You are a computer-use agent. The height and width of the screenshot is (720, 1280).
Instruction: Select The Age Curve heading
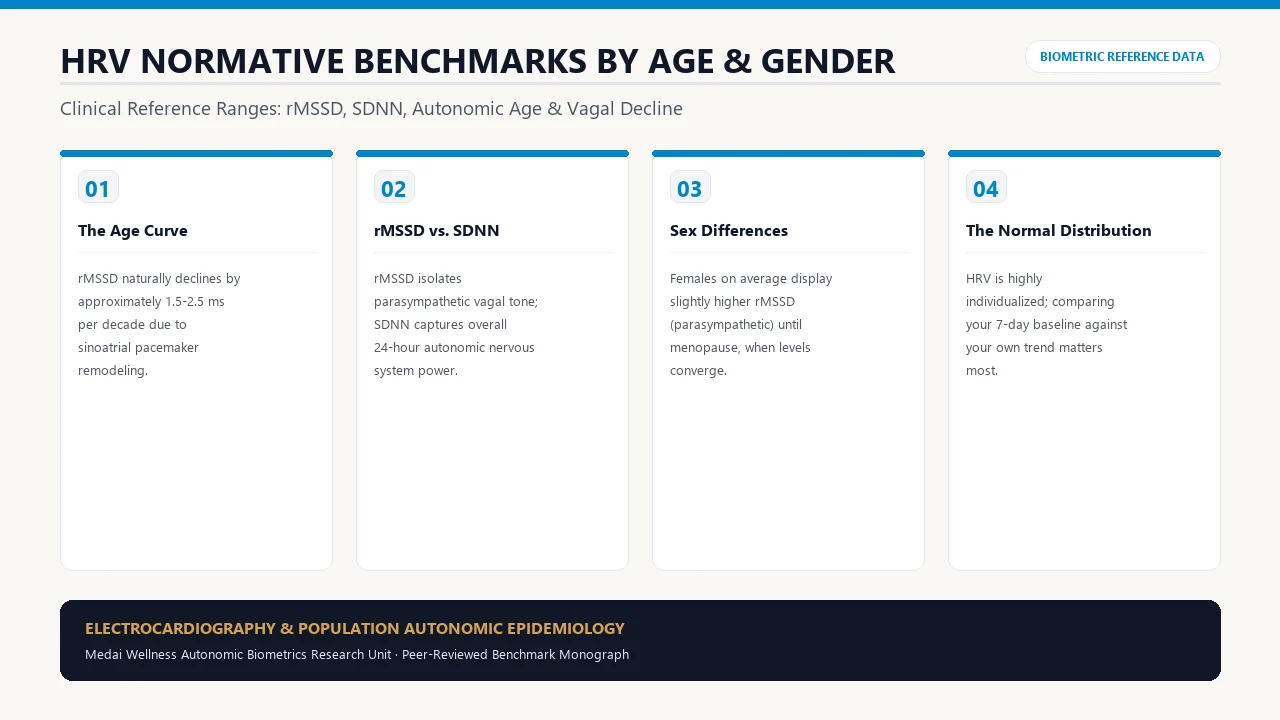tap(133, 231)
